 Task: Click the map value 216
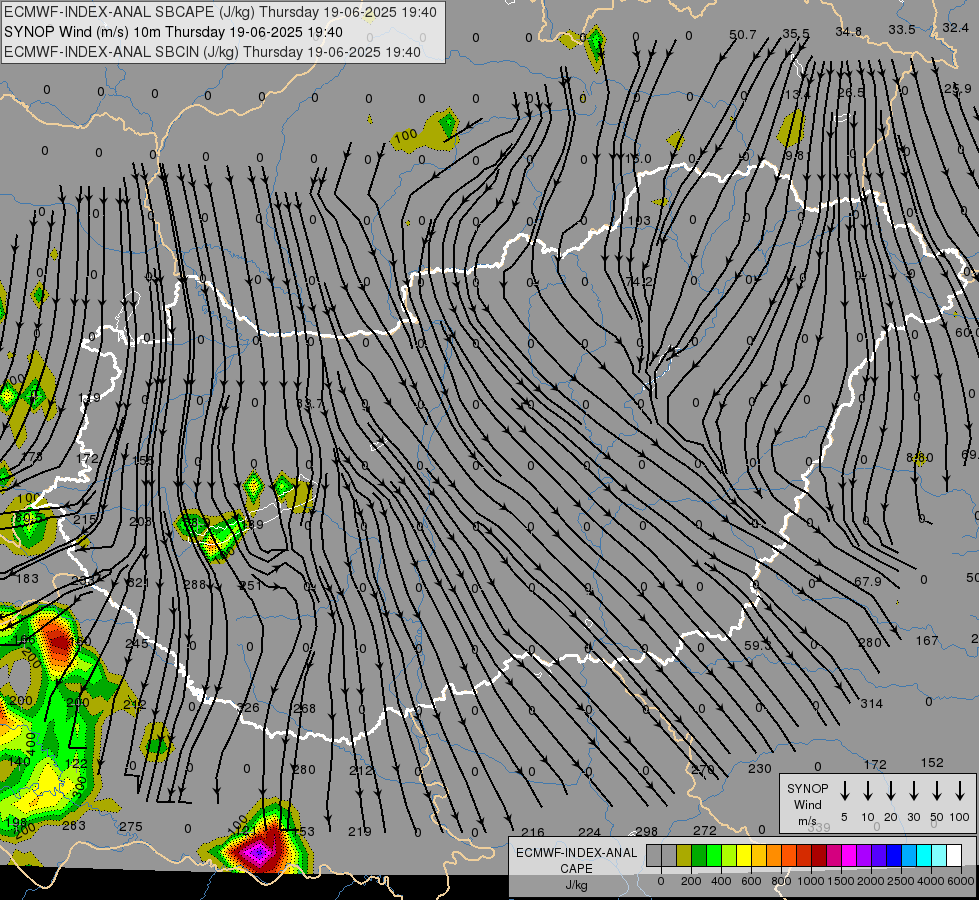pyautogui.click(x=533, y=832)
